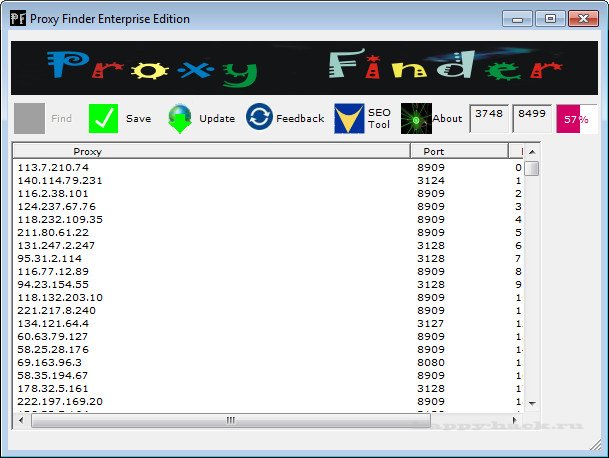Select proxy 113.7.210.74

coord(53,167)
